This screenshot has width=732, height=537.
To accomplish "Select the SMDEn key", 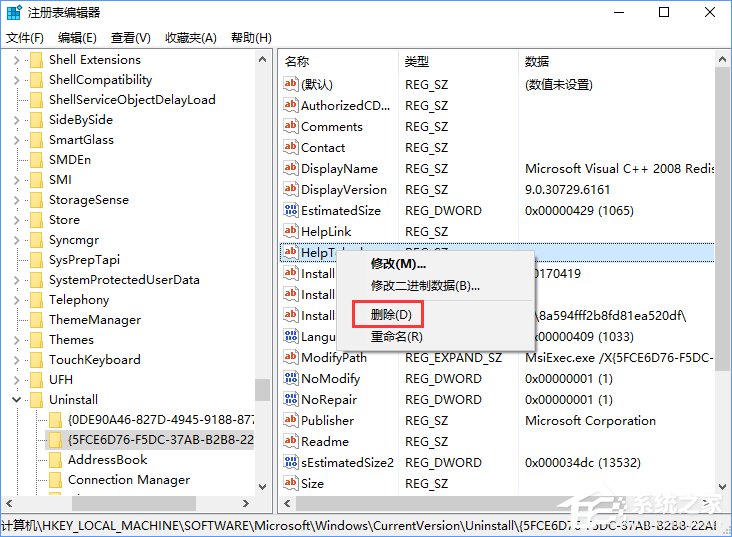I will tap(70, 160).
